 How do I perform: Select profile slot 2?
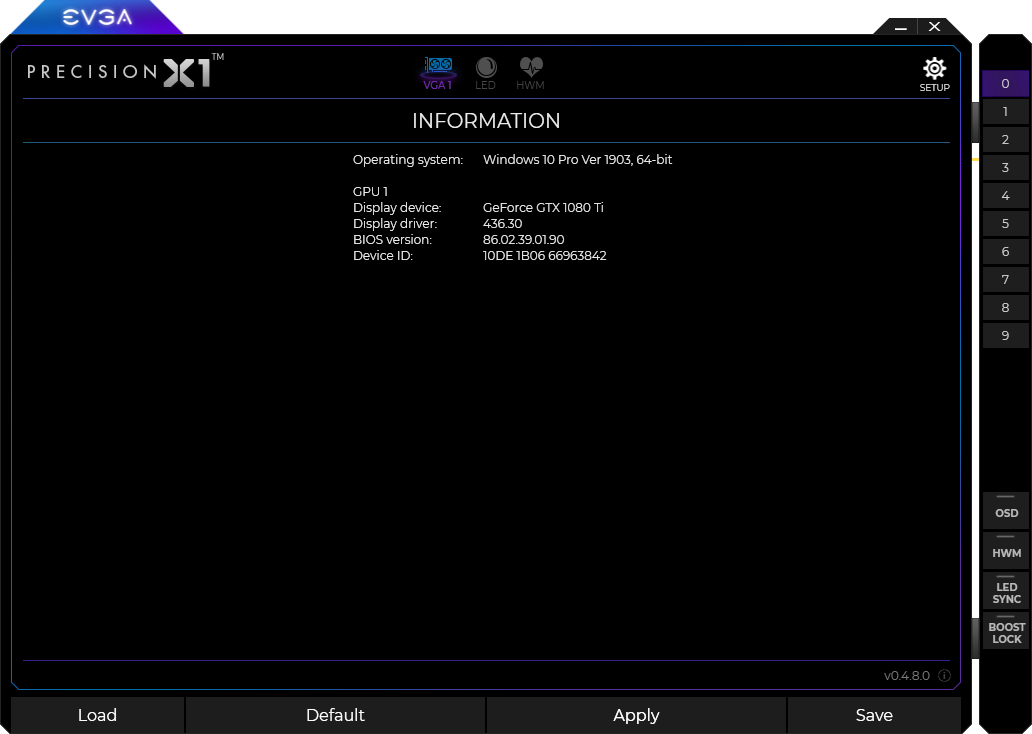[x=1005, y=140]
